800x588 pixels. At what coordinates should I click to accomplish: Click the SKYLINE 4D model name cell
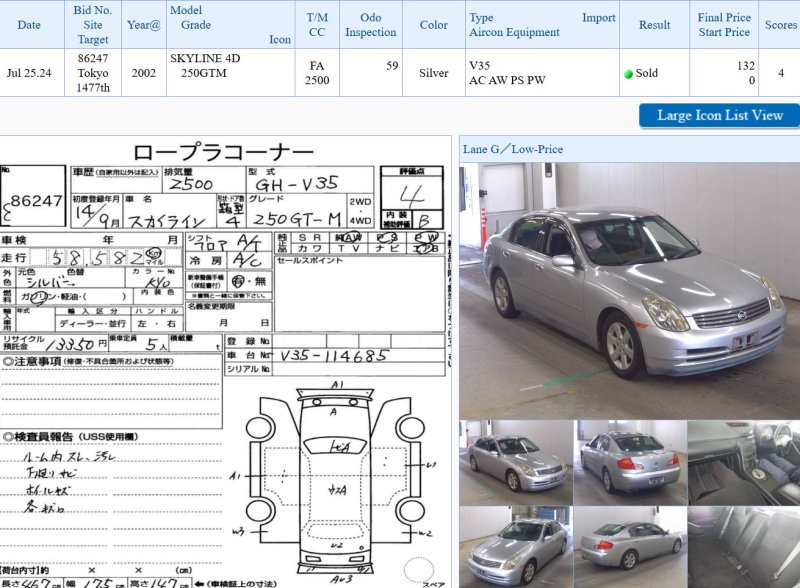pyautogui.click(x=205, y=59)
